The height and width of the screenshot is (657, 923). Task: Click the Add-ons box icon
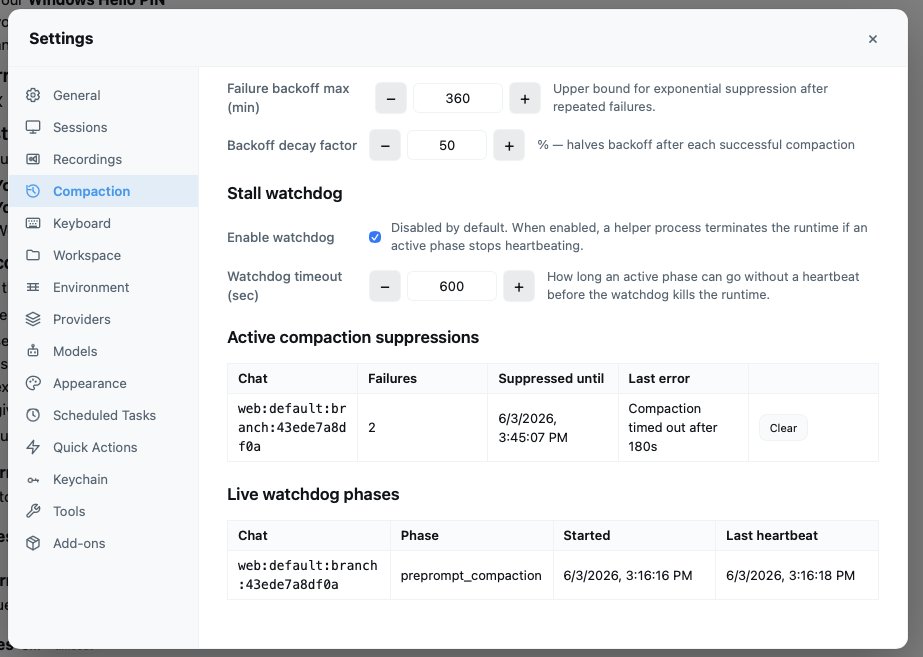pyautogui.click(x=33, y=543)
